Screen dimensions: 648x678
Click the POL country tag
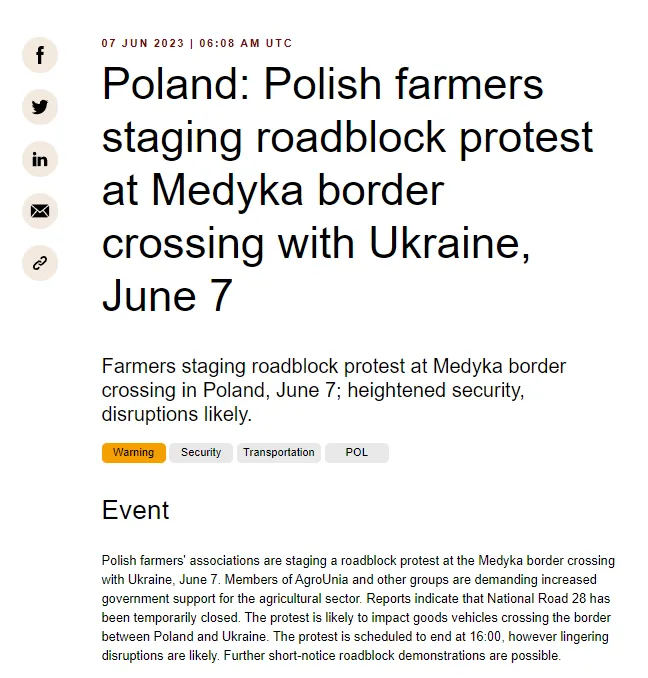click(357, 453)
